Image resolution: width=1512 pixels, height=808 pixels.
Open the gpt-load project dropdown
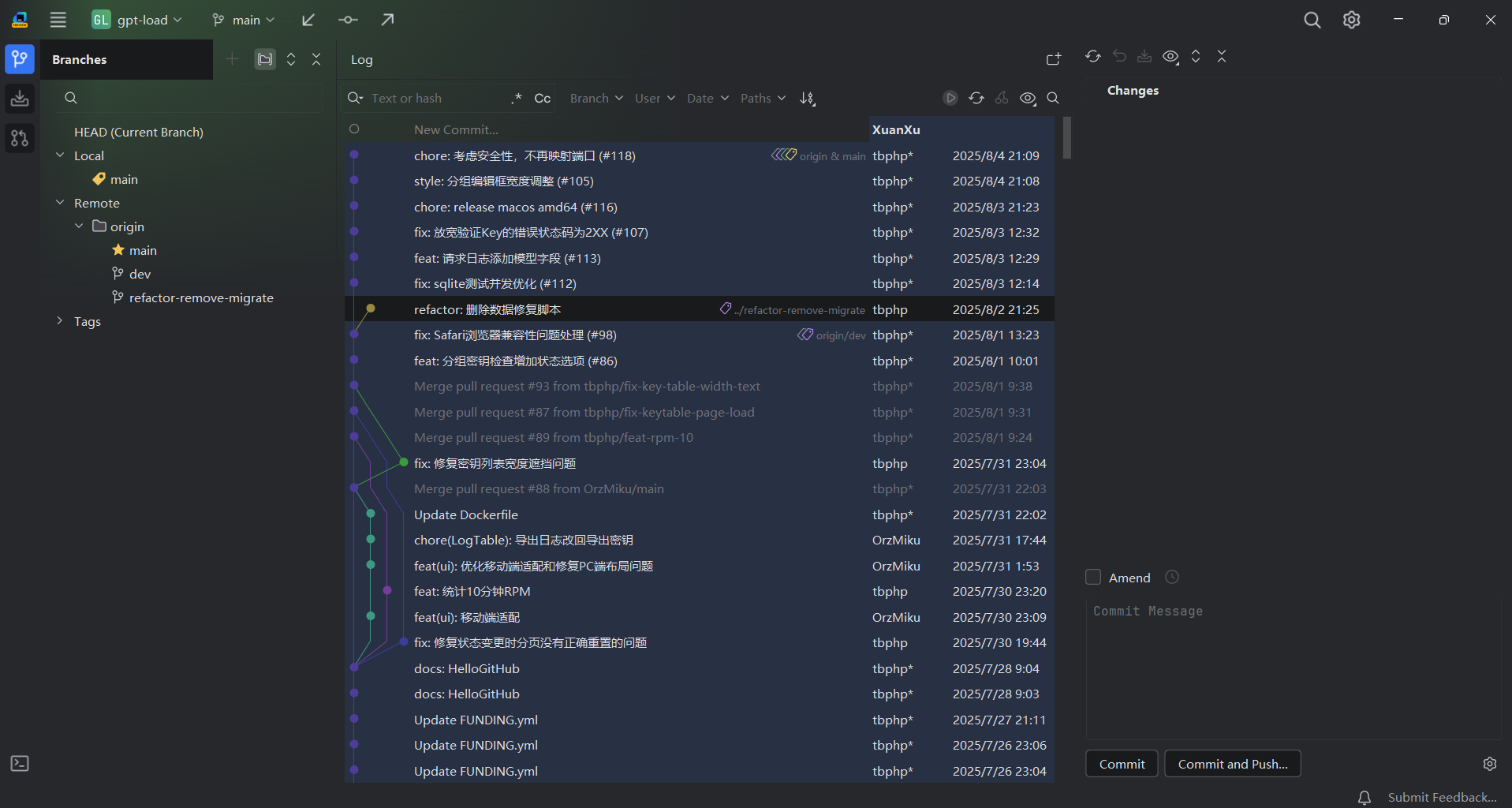(136, 20)
